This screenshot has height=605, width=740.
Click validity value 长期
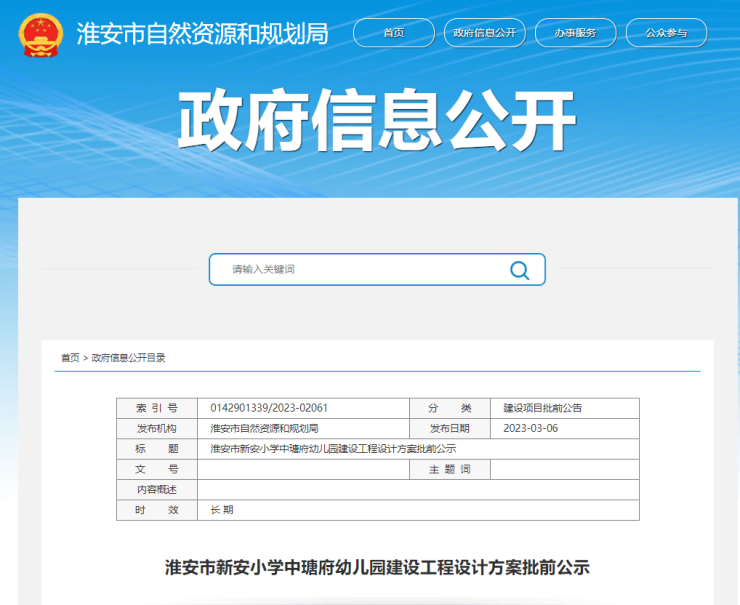point(222,510)
